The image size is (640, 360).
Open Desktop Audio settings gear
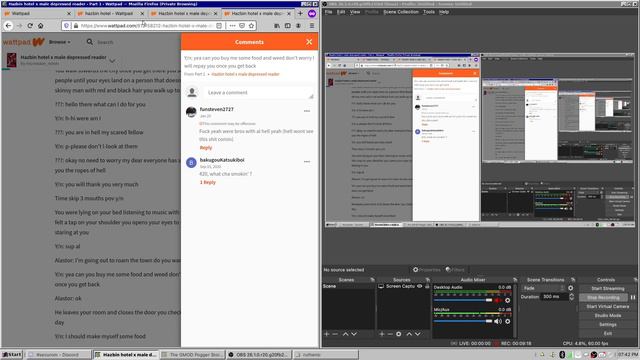pos(507,300)
